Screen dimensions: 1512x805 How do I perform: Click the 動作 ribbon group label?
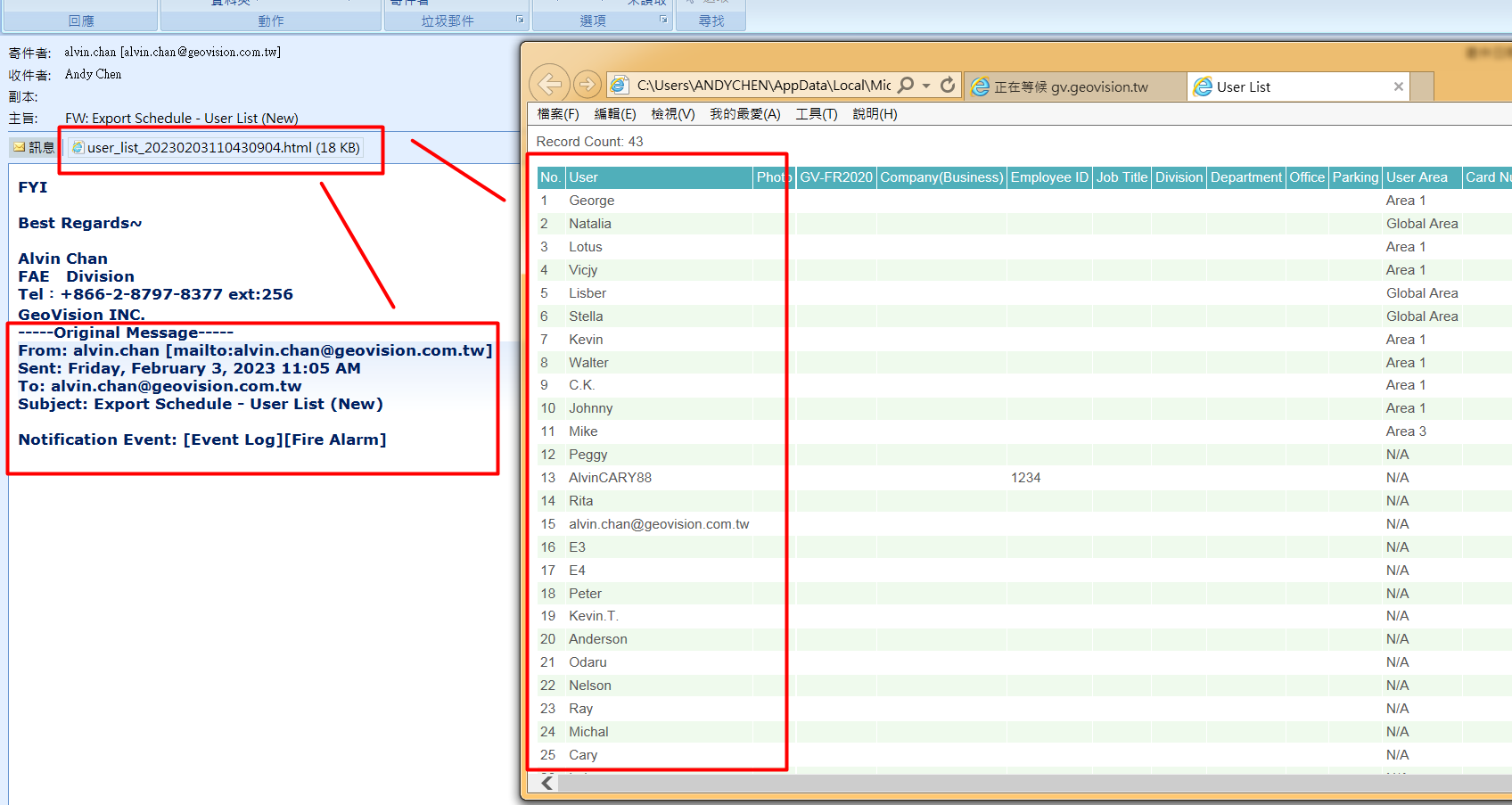coord(271,21)
